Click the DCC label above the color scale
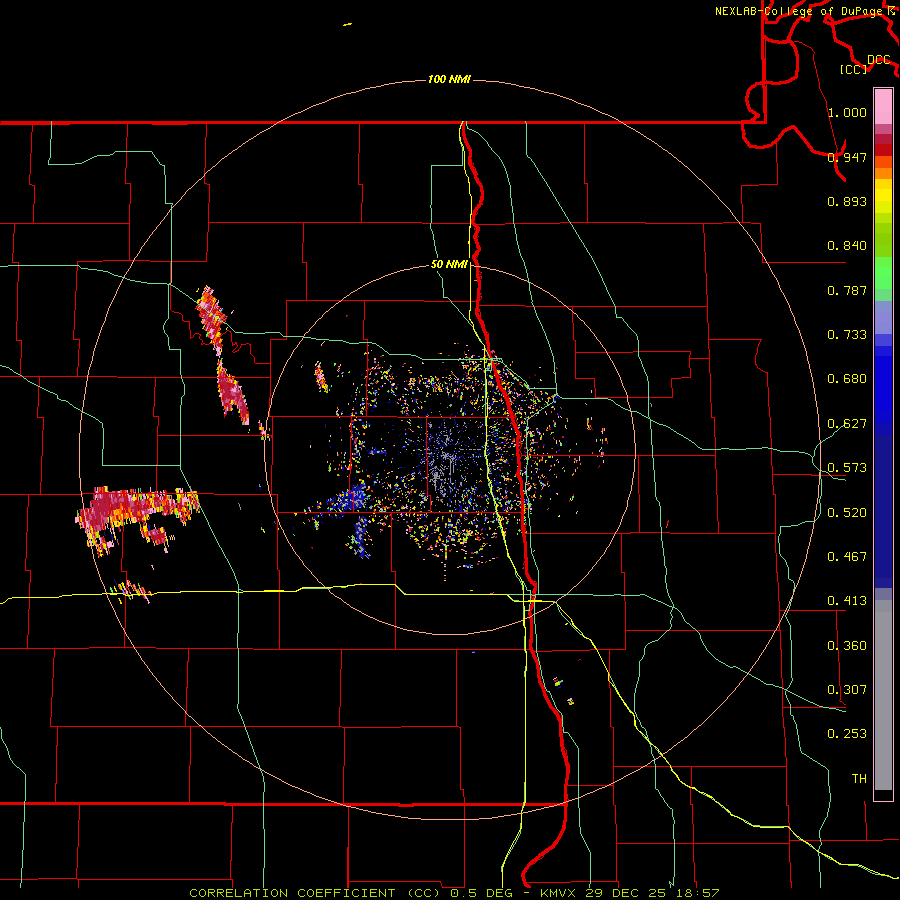The image size is (900, 900). (878, 60)
